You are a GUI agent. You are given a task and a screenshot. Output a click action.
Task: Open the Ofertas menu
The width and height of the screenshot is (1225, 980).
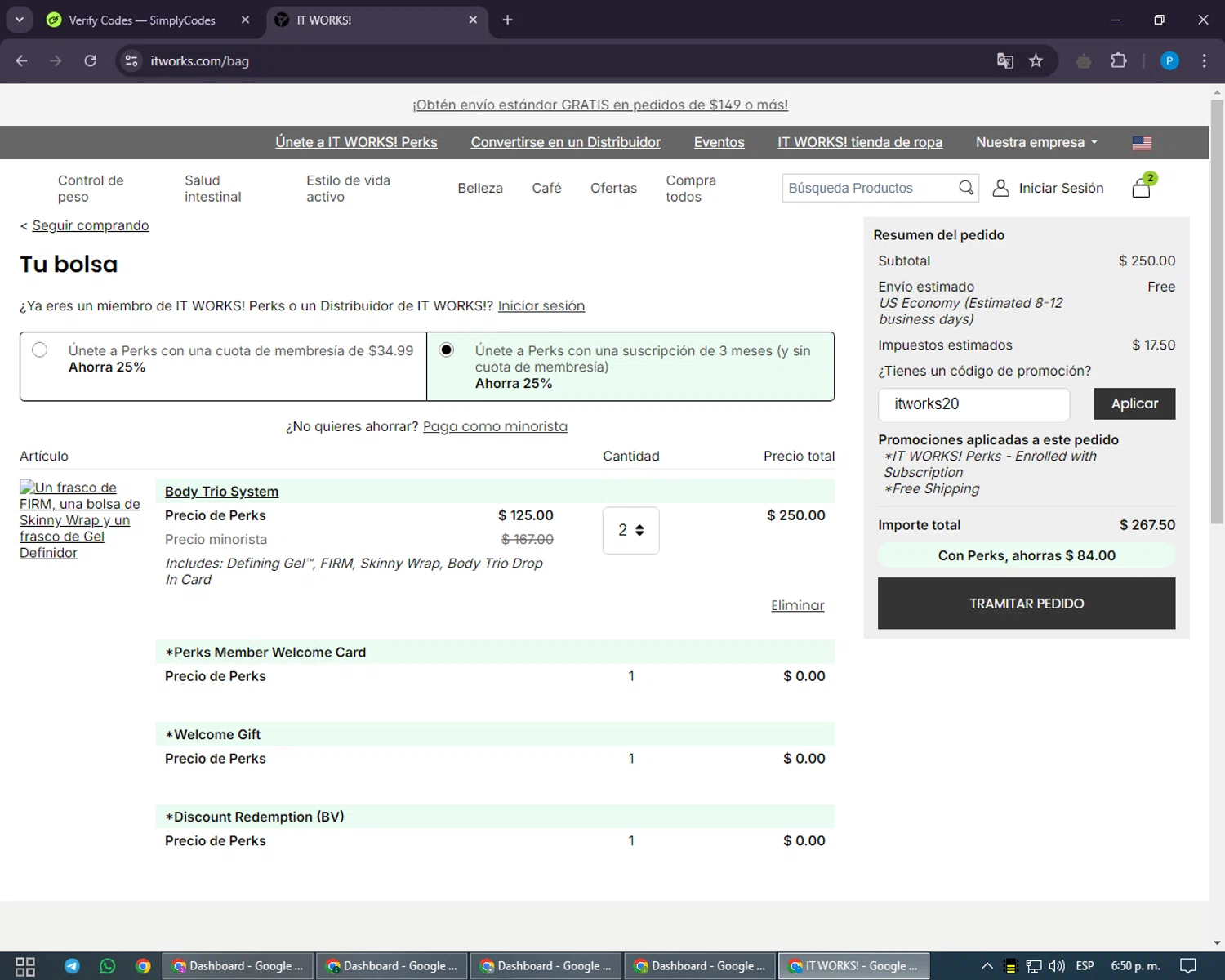pos(613,188)
